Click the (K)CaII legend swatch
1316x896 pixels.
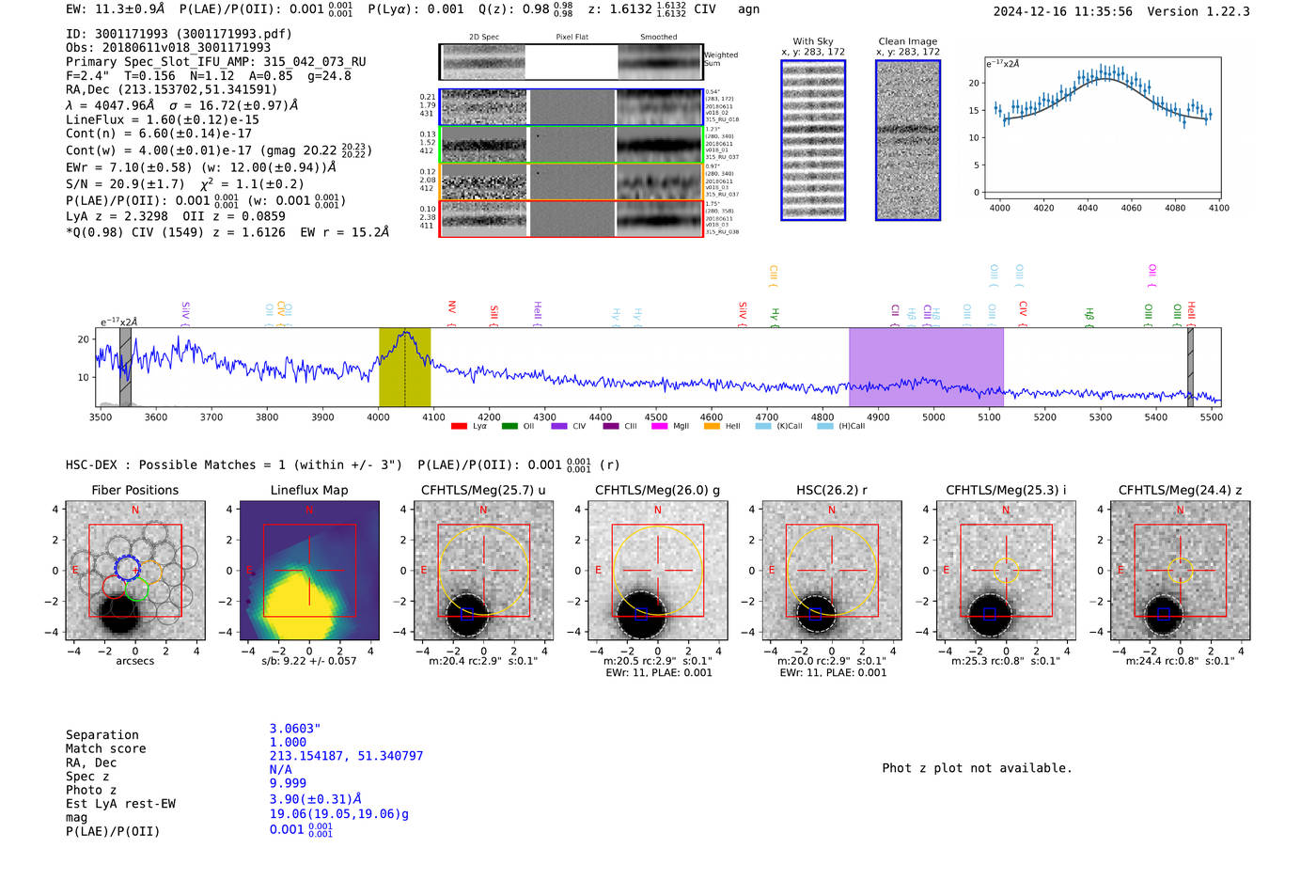[763, 426]
